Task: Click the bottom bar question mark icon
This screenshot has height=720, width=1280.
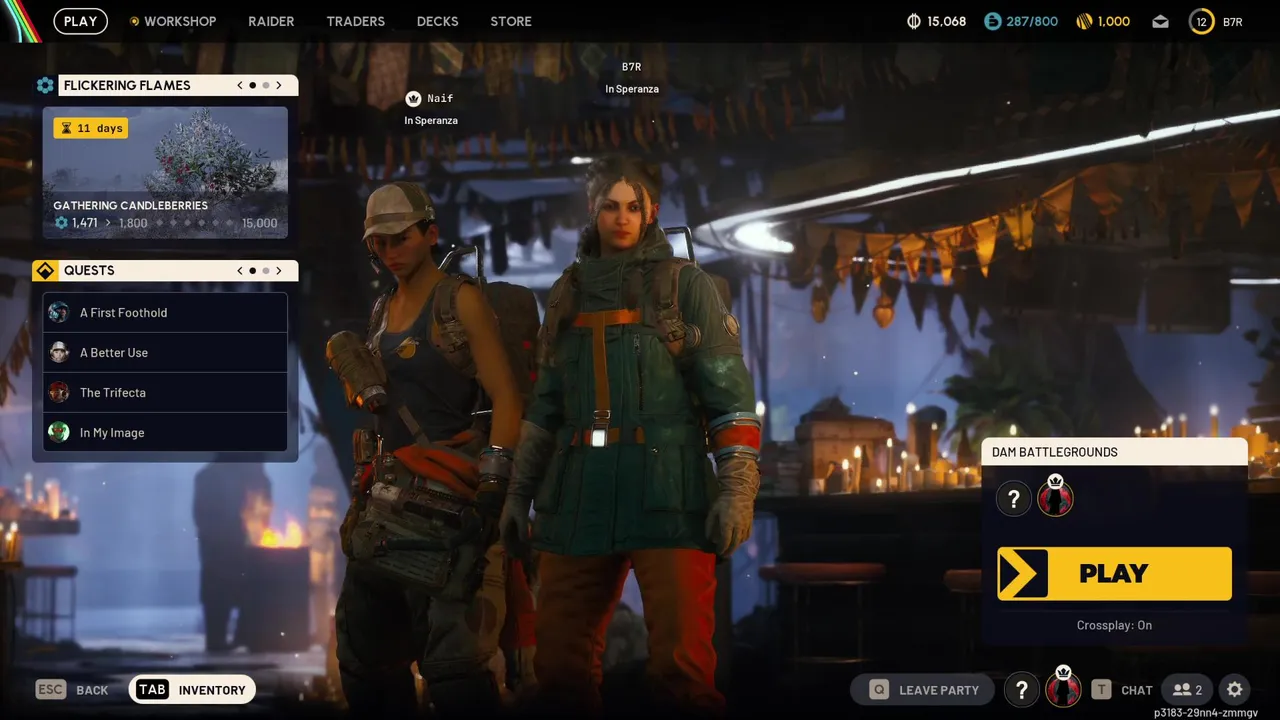Action: click(1021, 690)
